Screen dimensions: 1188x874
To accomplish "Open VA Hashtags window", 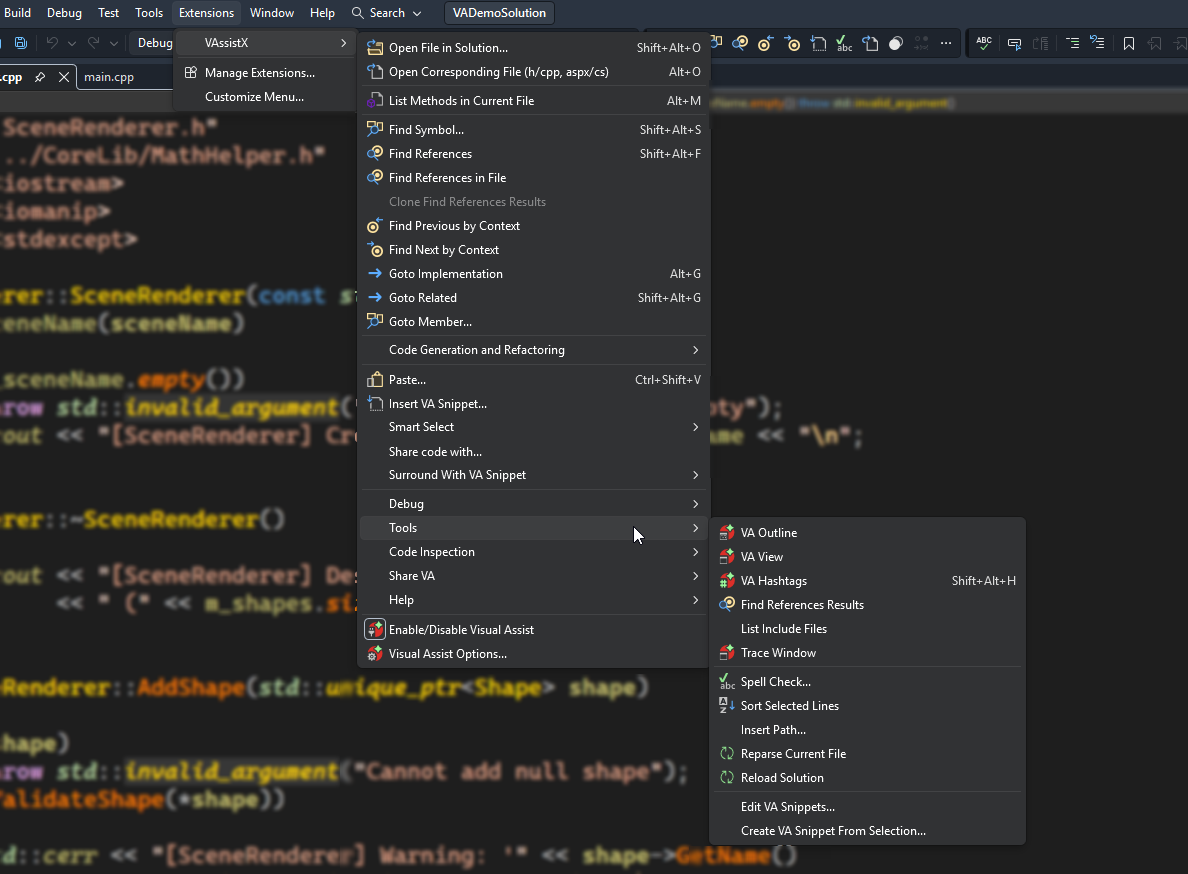I will (x=868, y=581).
